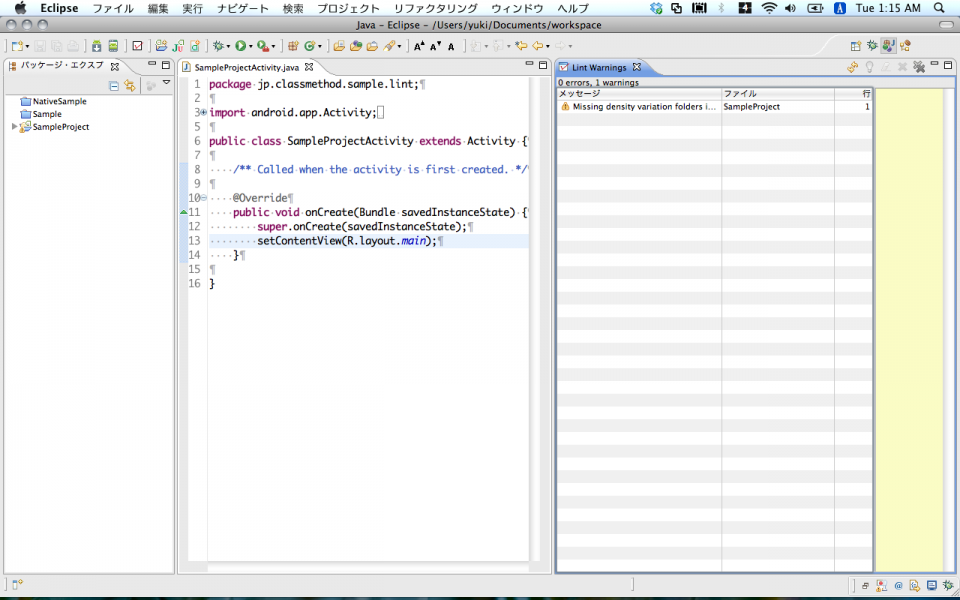Select the Missing density variation folders warning
This screenshot has width=960, height=600.
coord(640,106)
